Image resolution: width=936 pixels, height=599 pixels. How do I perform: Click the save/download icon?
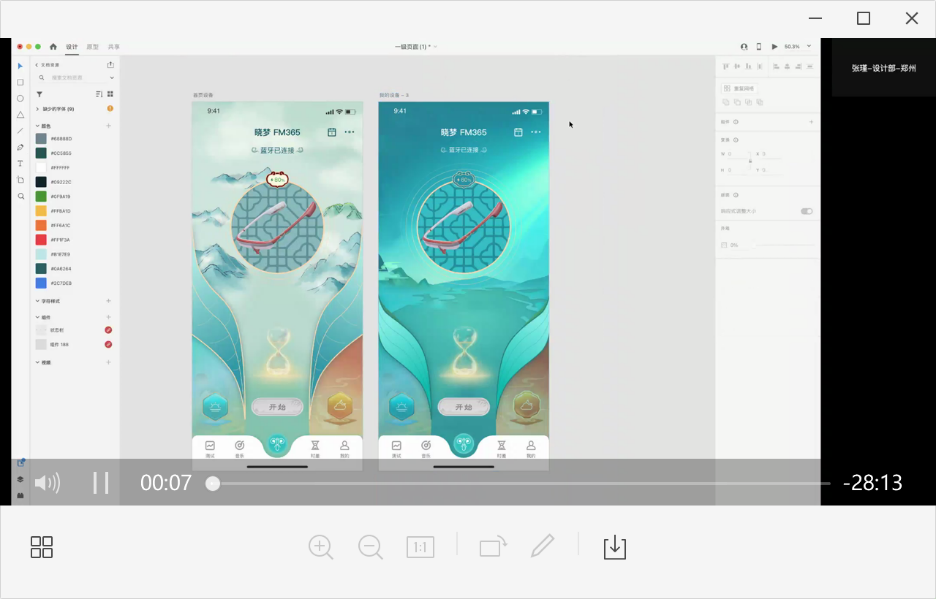point(614,547)
